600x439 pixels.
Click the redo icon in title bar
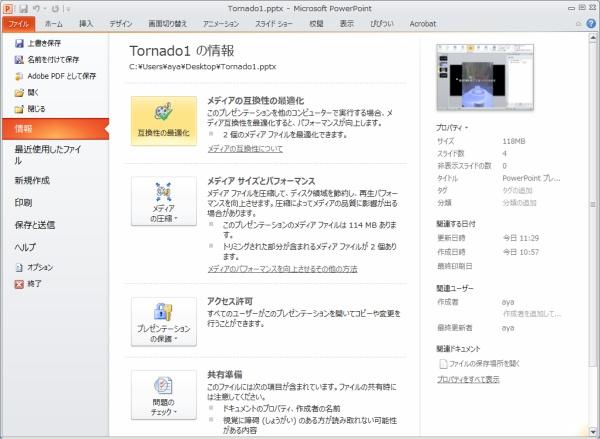[x=55, y=8]
